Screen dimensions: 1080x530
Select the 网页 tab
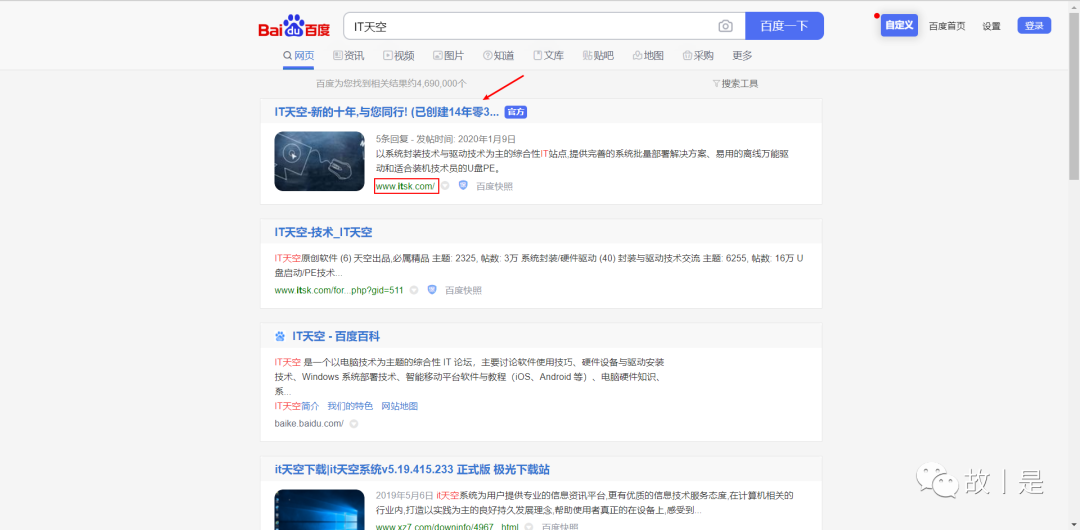pyautogui.click(x=298, y=56)
